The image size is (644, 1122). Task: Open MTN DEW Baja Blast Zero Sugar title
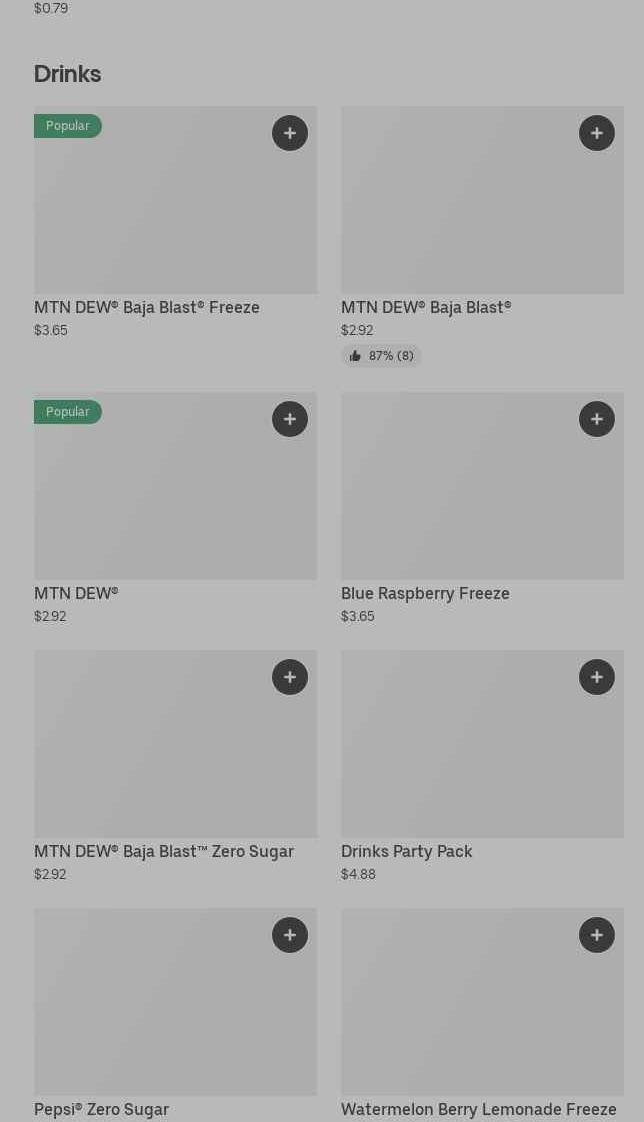(x=164, y=852)
